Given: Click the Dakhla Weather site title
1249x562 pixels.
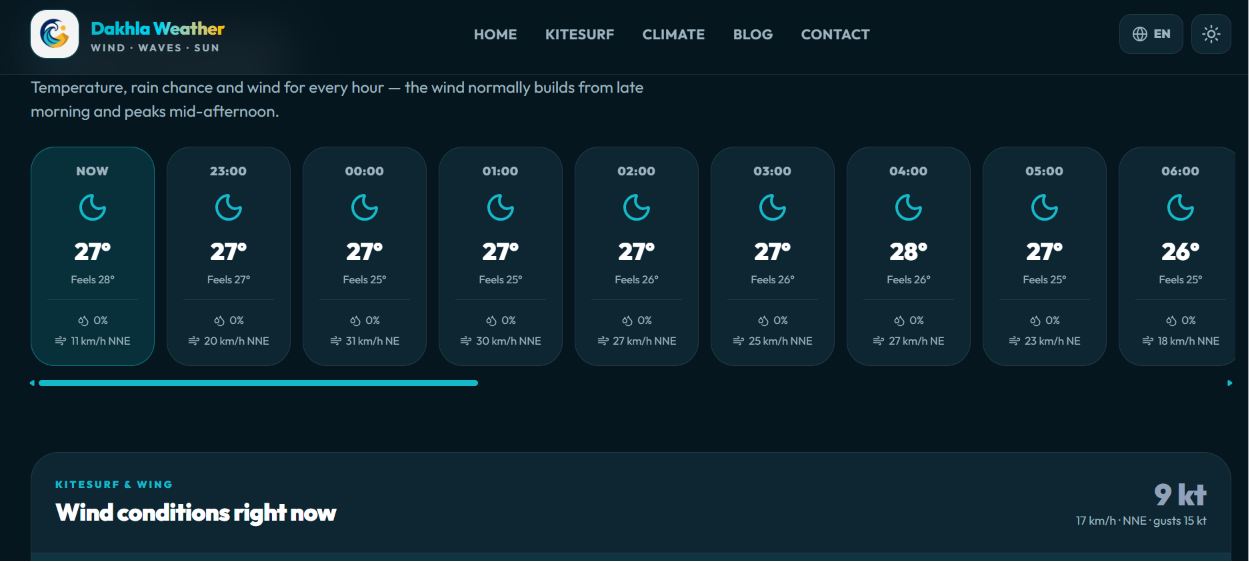Looking at the screenshot, I should coord(158,29).
